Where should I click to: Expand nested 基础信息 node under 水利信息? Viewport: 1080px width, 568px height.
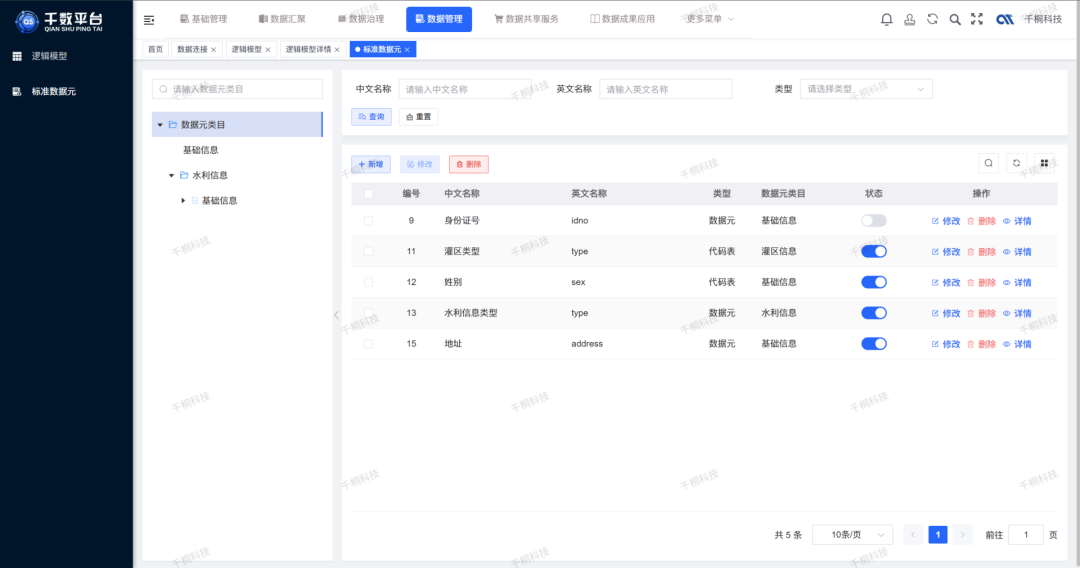tap(183, 201)
